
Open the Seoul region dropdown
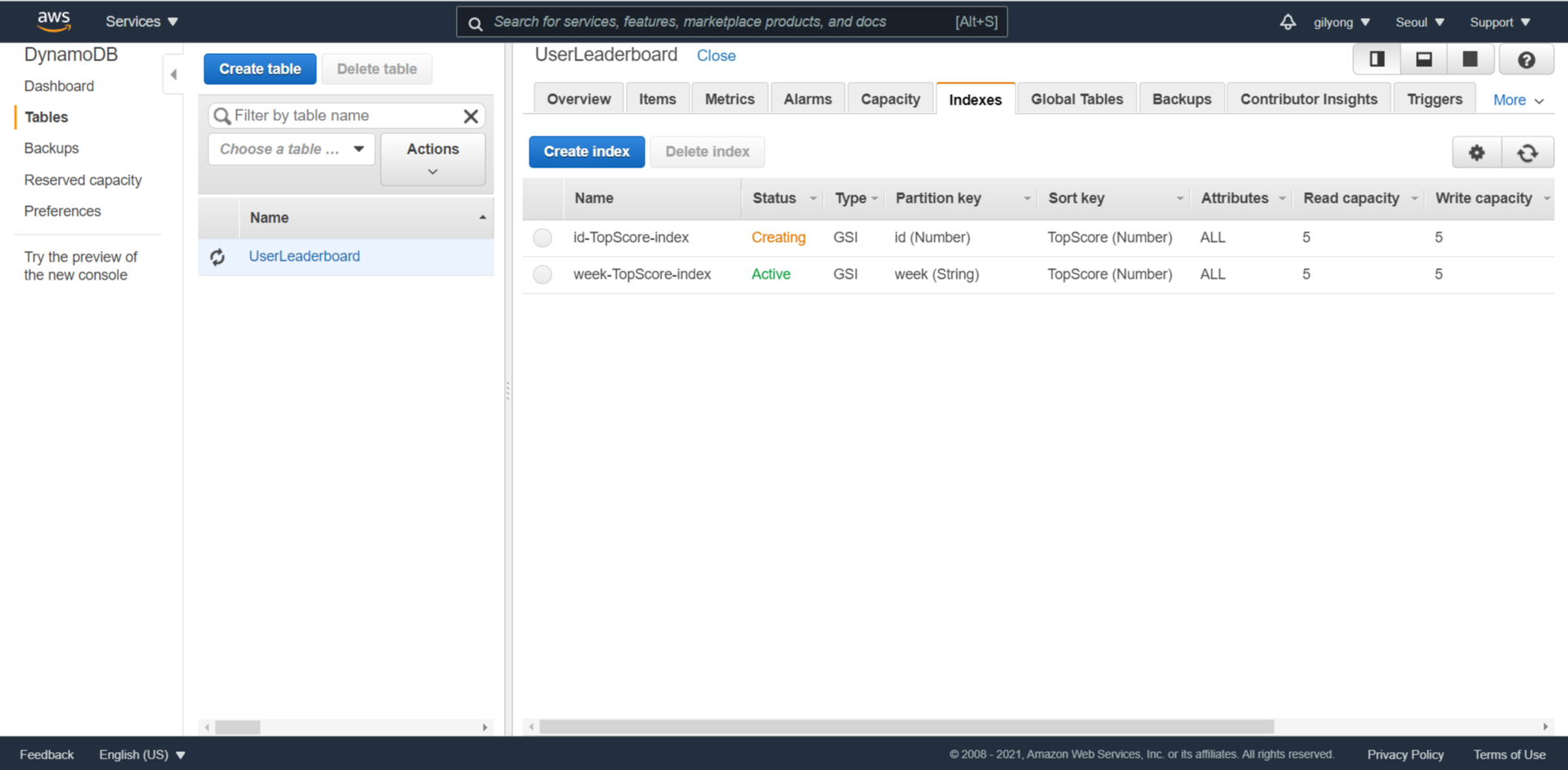[1419, 22]
